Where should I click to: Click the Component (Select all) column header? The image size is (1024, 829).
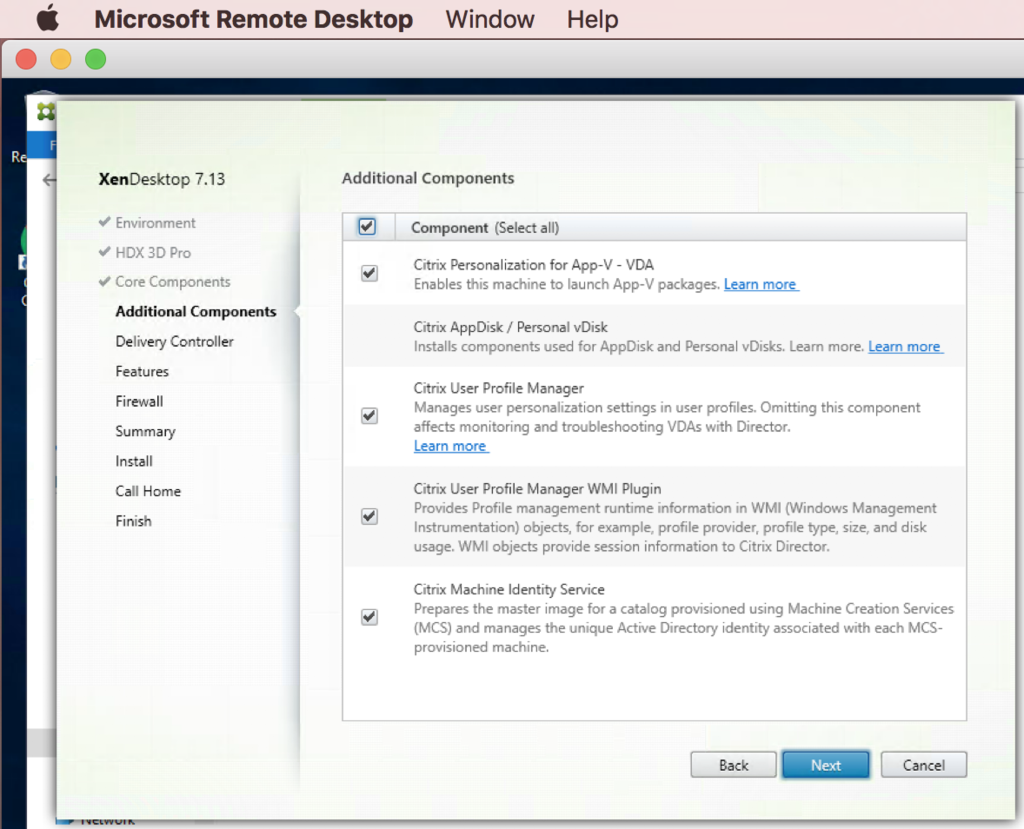[x=485, y=228]
